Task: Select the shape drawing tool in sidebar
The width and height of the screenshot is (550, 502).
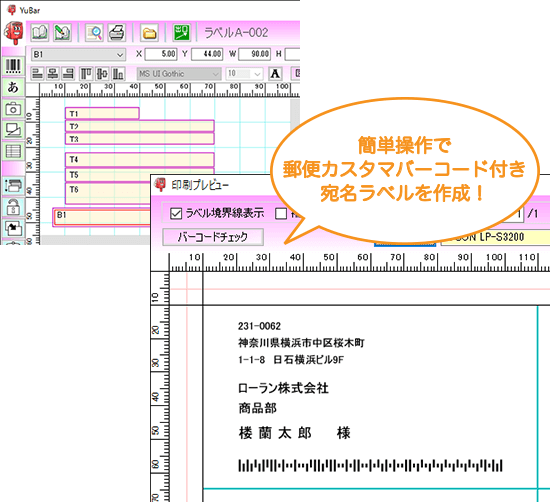Action: pos(13,130)
